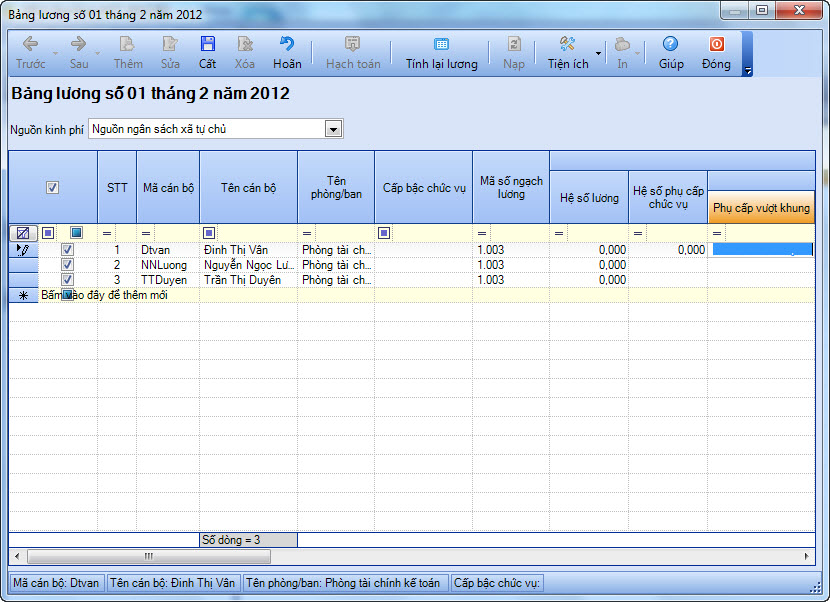This screenshot has width=830, height=602.
Task: Click the Sửa edit icon
Action: [x=170, y=44]
